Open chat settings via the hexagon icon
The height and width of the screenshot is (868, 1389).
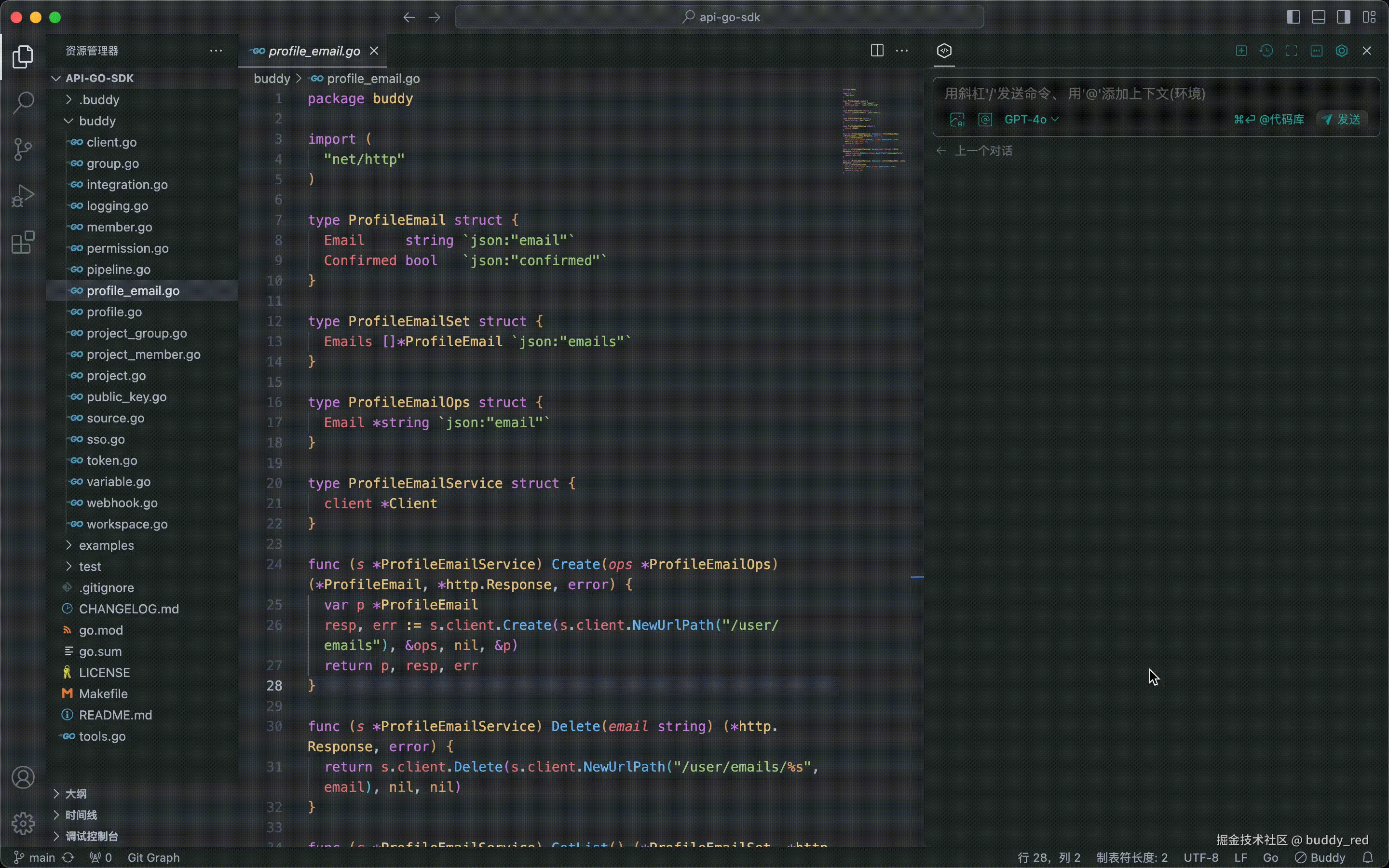1341,51
